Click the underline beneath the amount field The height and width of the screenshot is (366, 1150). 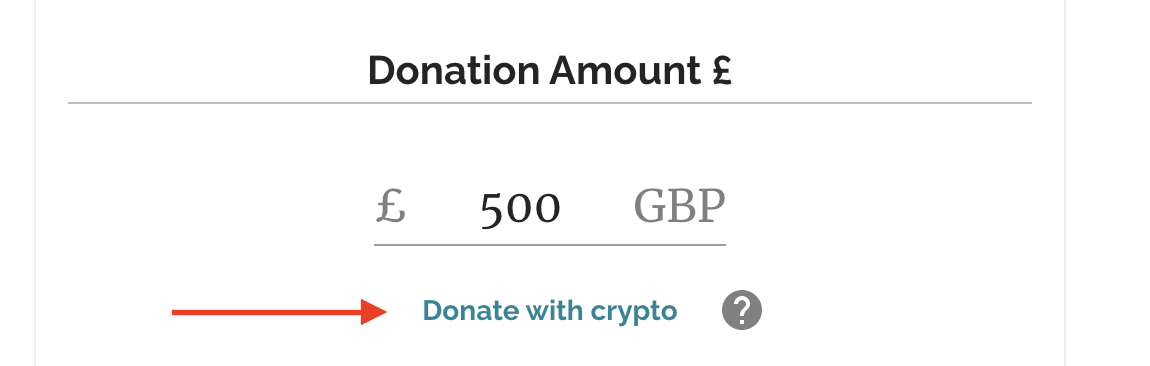(x=549, y=245)
